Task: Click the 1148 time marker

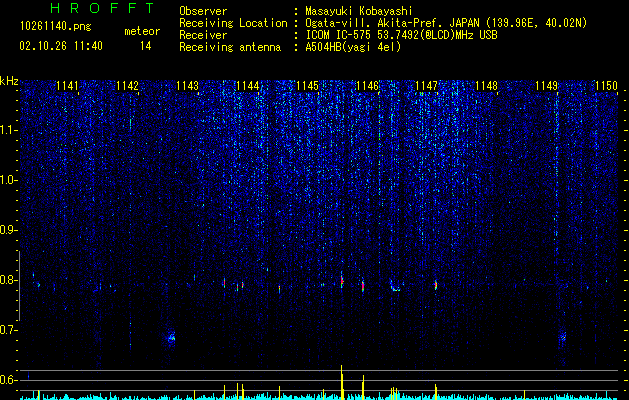Action: click(x=486, y=86)
